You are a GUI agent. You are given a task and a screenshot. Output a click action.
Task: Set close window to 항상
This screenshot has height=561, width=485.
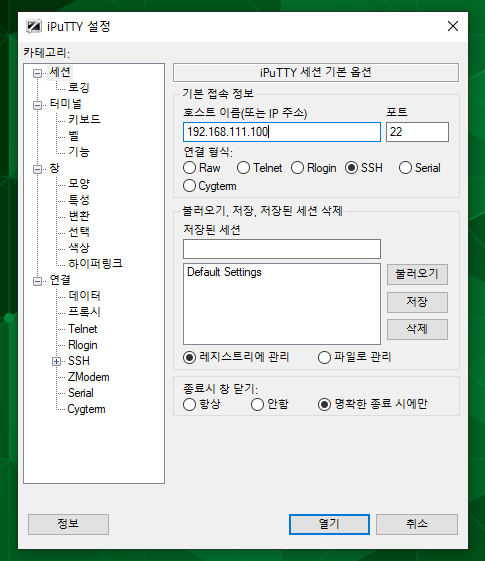pos(202,405)
